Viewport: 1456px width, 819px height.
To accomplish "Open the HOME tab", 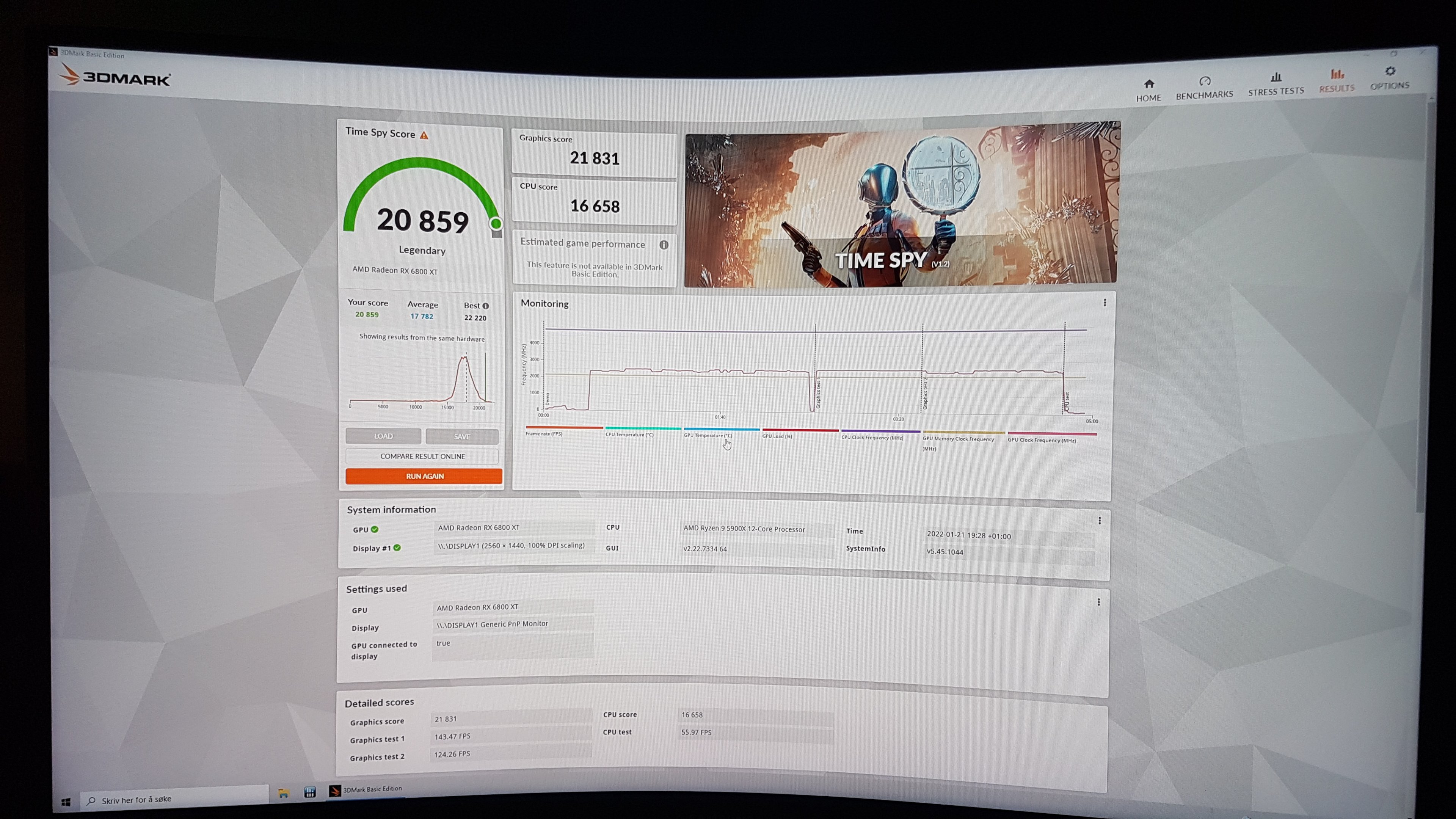I will click(1148, 91).
